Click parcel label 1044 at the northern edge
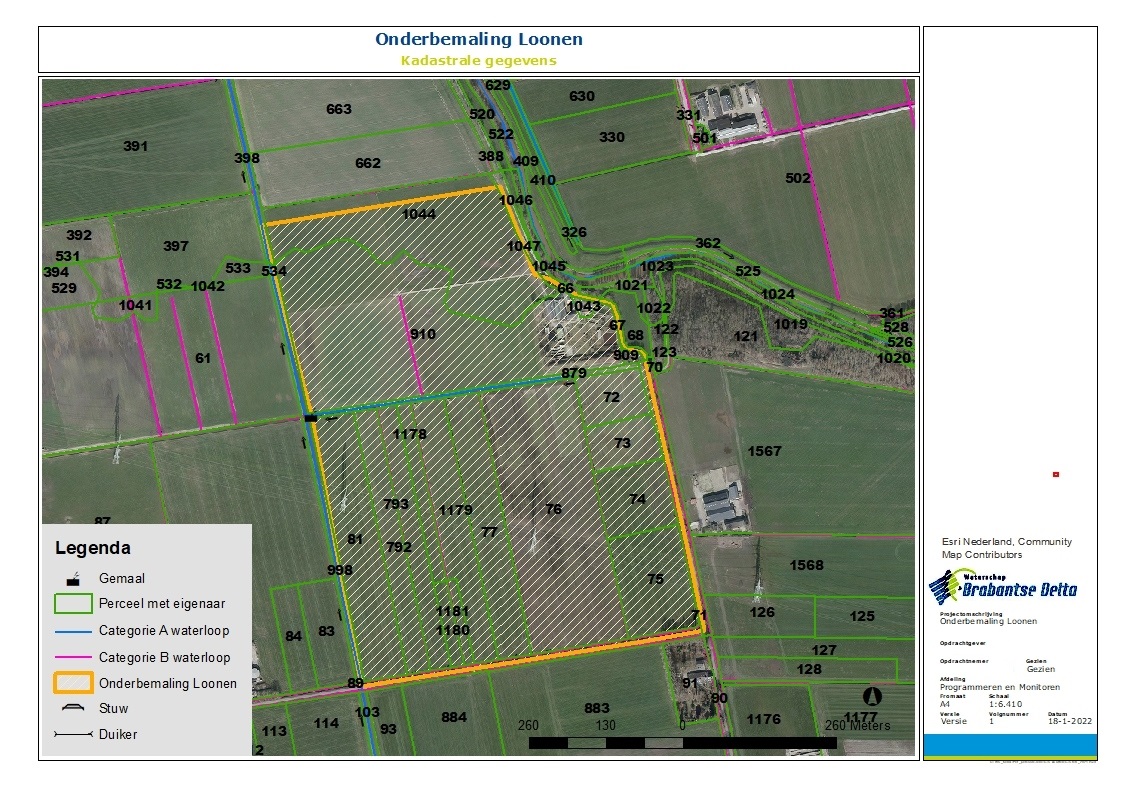The width and height of the screenshot is (1123, 794). [x=419, y=214]
